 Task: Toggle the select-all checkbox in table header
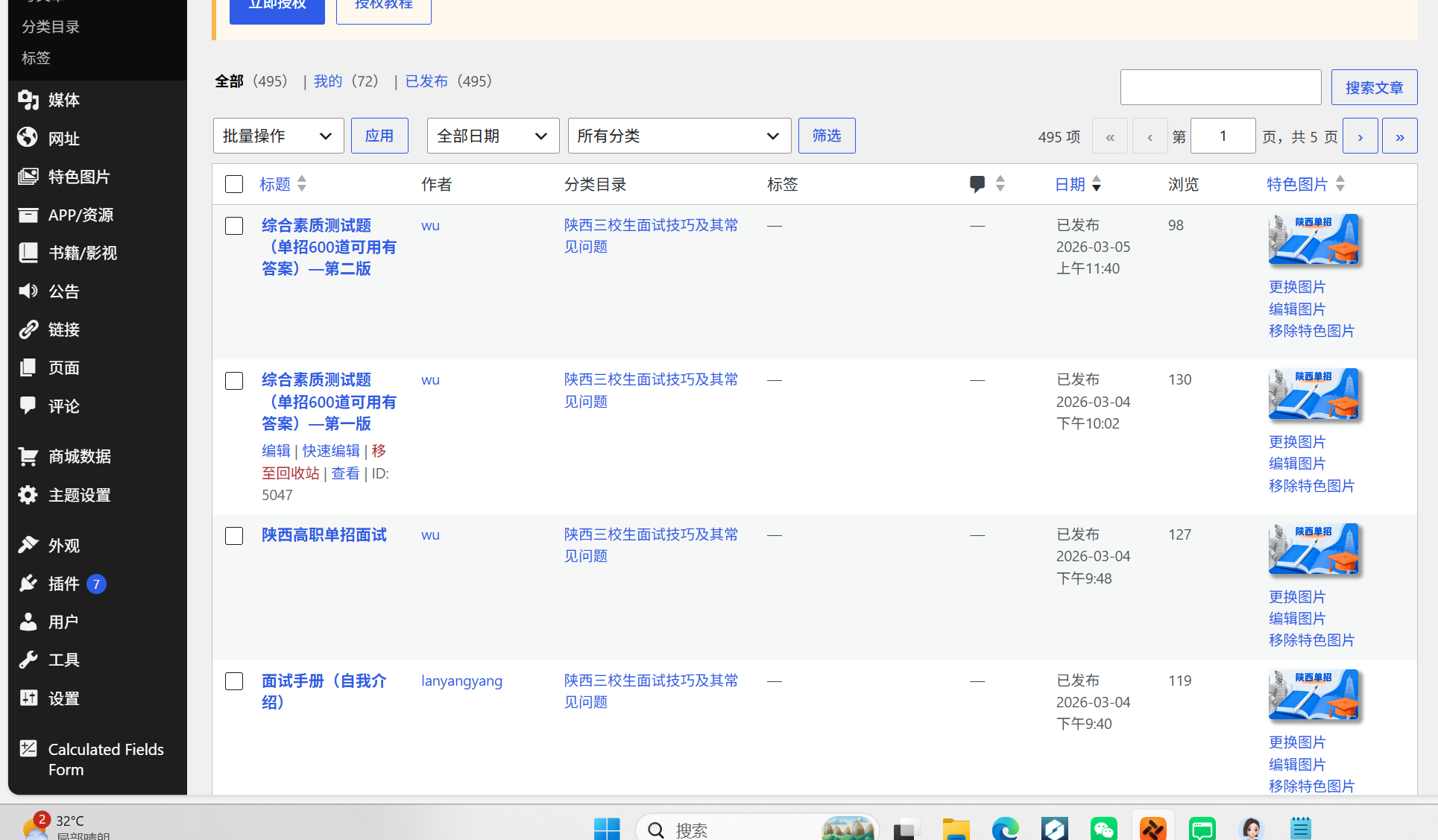pos(234,184)
